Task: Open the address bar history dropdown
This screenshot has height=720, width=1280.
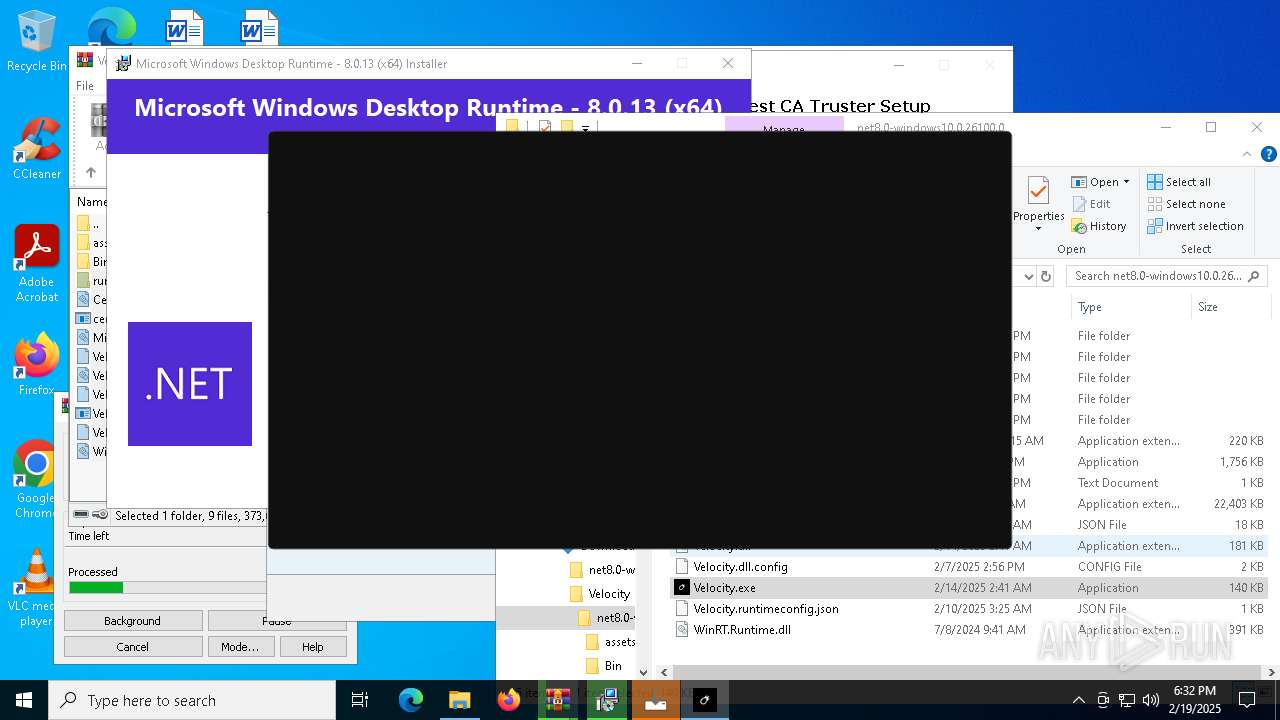Action: (1028, 276)
